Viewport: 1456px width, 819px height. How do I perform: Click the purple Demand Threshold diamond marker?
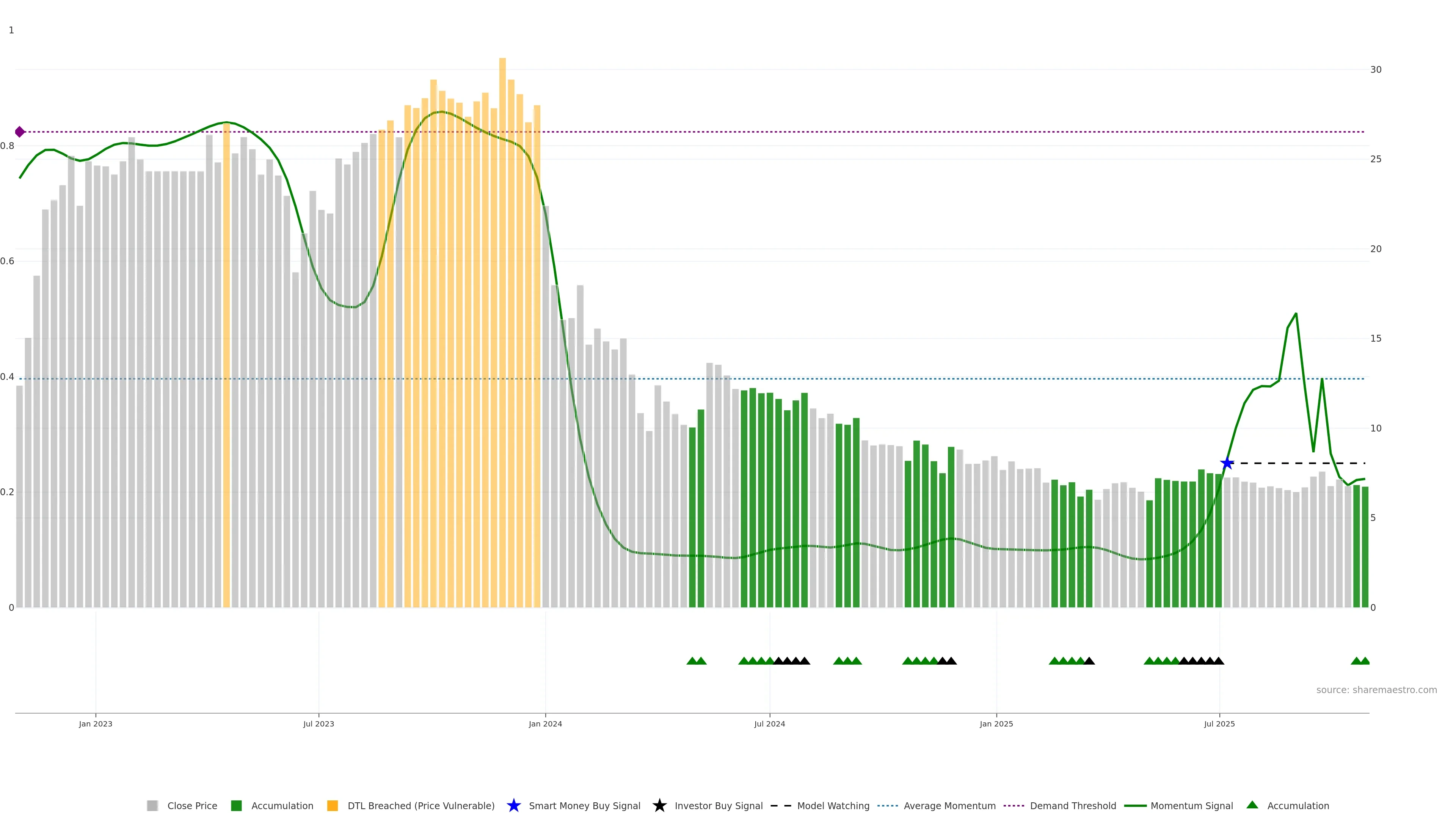point(20,132)
